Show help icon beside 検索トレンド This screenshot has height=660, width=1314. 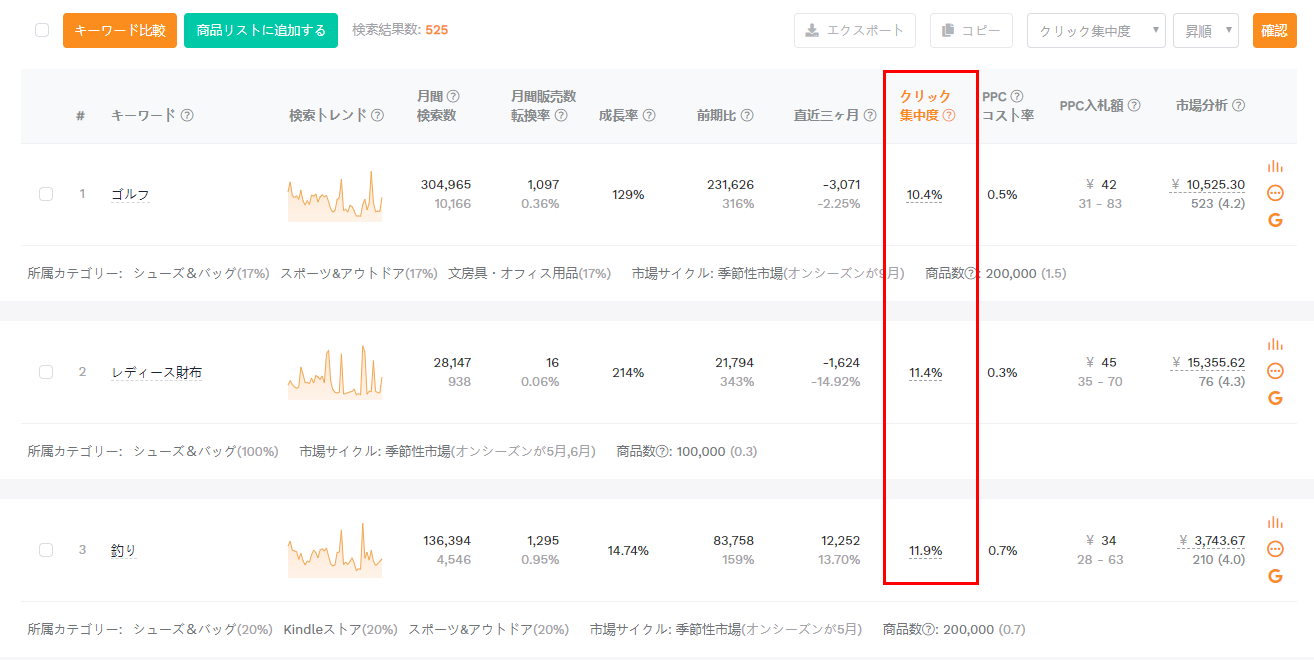click(377, 115)
